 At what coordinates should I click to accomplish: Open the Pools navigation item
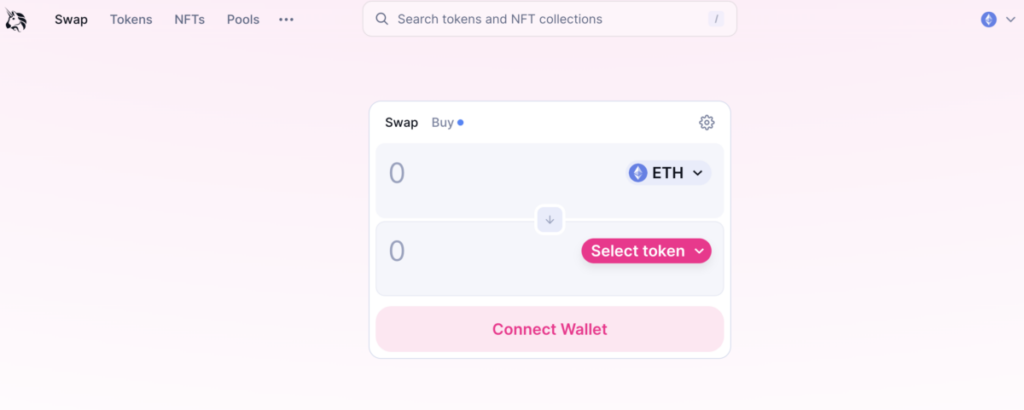(x=243, y=19)
